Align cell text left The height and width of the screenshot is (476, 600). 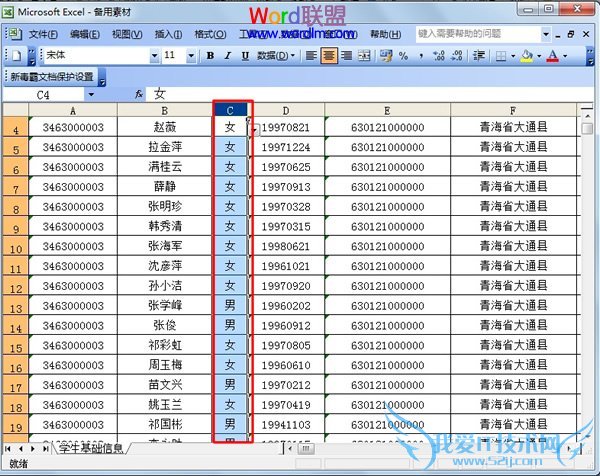tap(311, 56)
